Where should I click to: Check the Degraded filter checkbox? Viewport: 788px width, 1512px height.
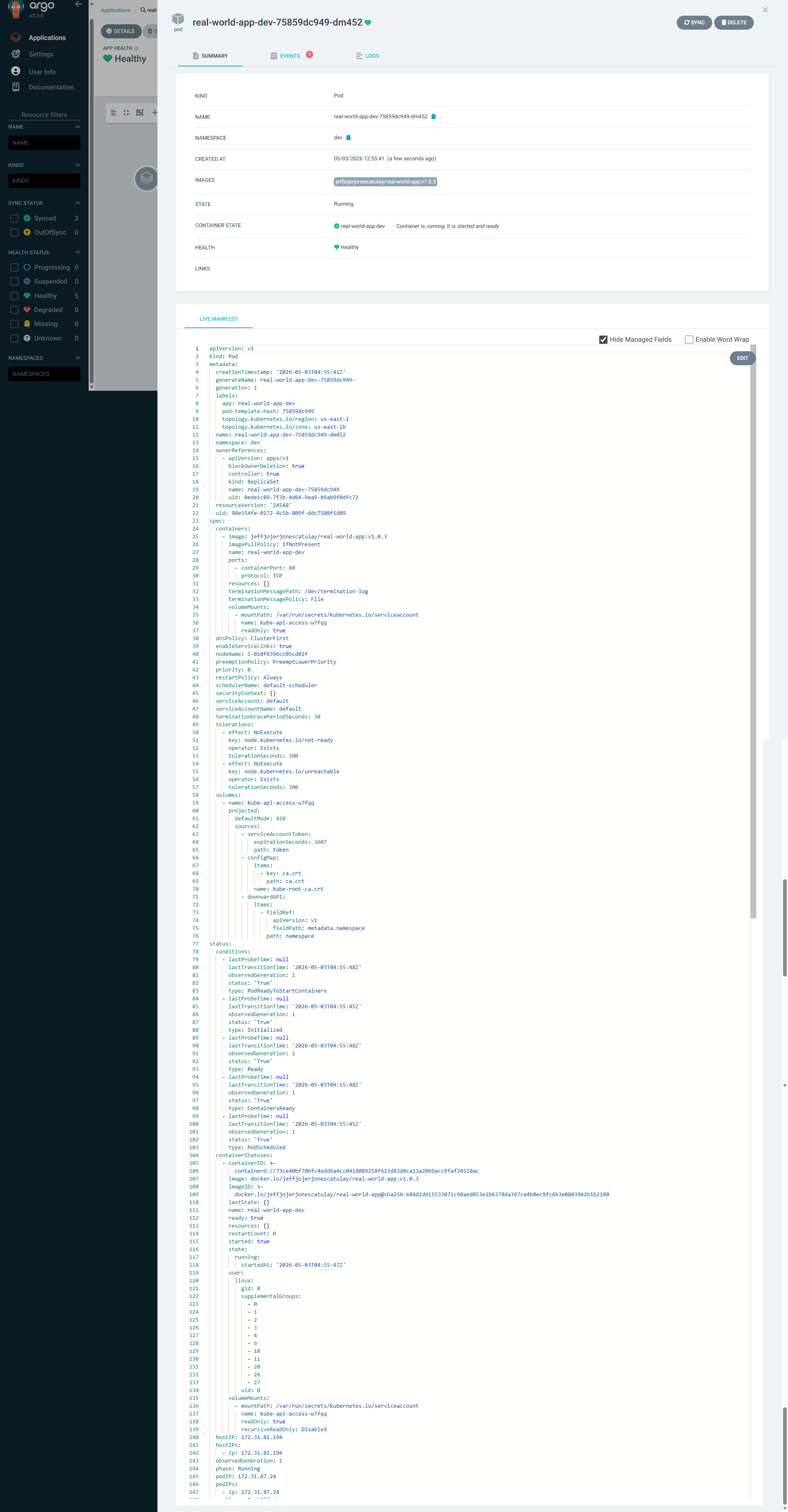pyautogui.click(x=15, y=310)
